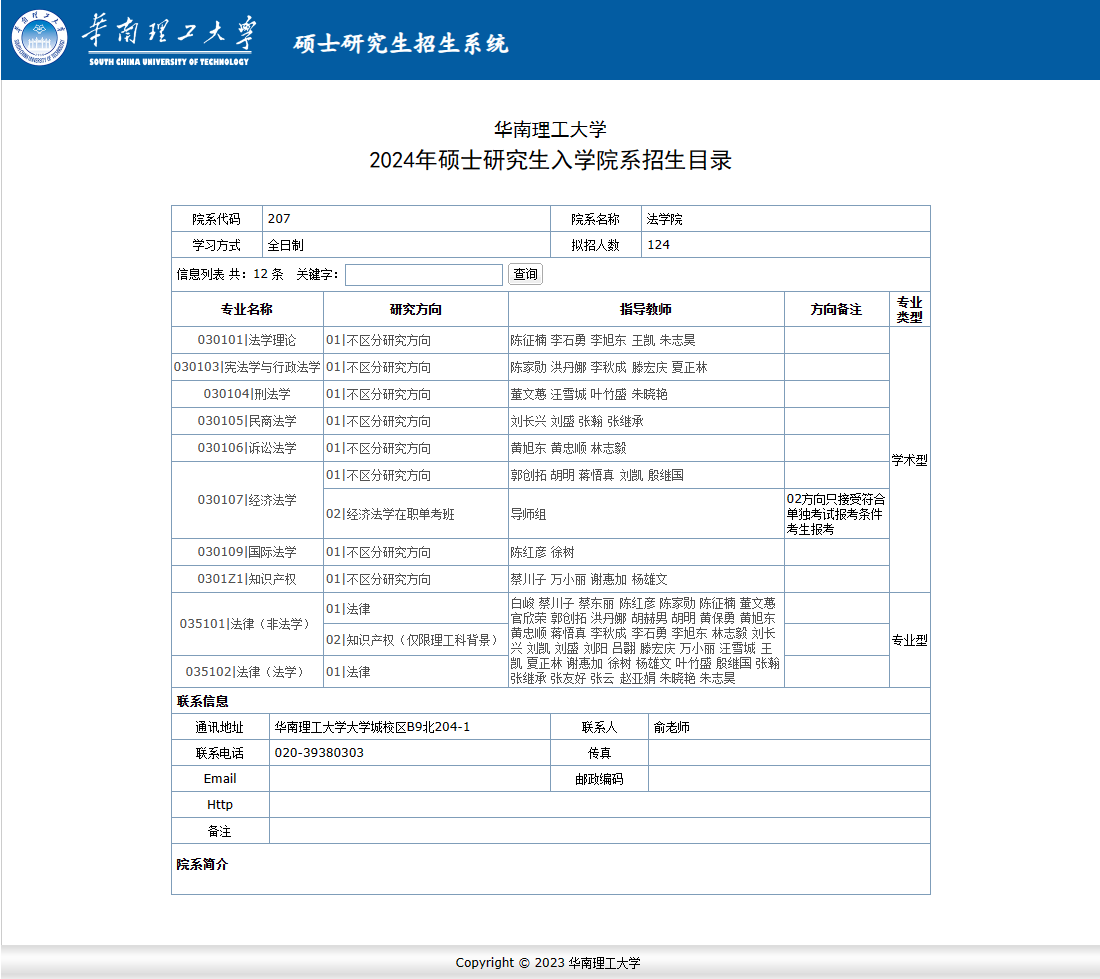This screenshot has width=1100, height=979.
Task: Click the 专业型 program type cell
Action: pyautogui.click(x=910, y=640)
